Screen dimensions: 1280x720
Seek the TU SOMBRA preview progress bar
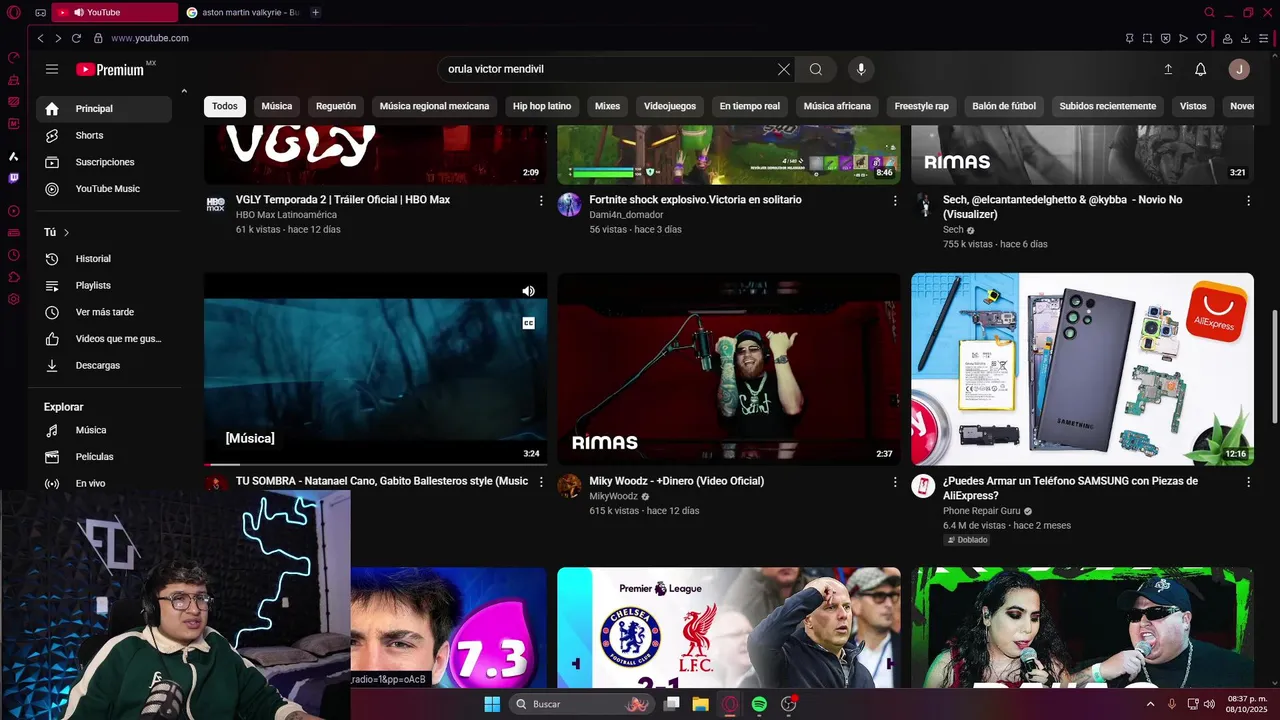(375, 464)
